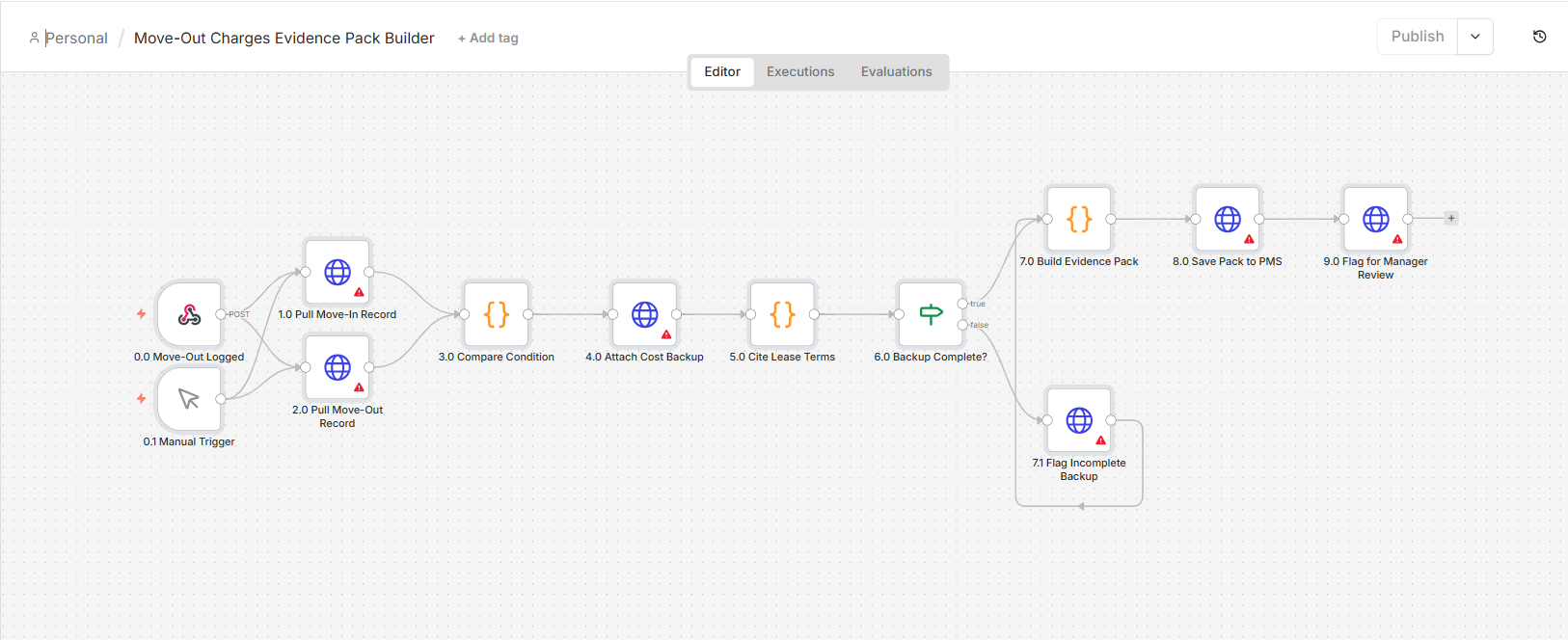Viewport: 1568px width, 640px height.
Task: Click the POST output of Move-Out Logged
Action: click(221, 314)
